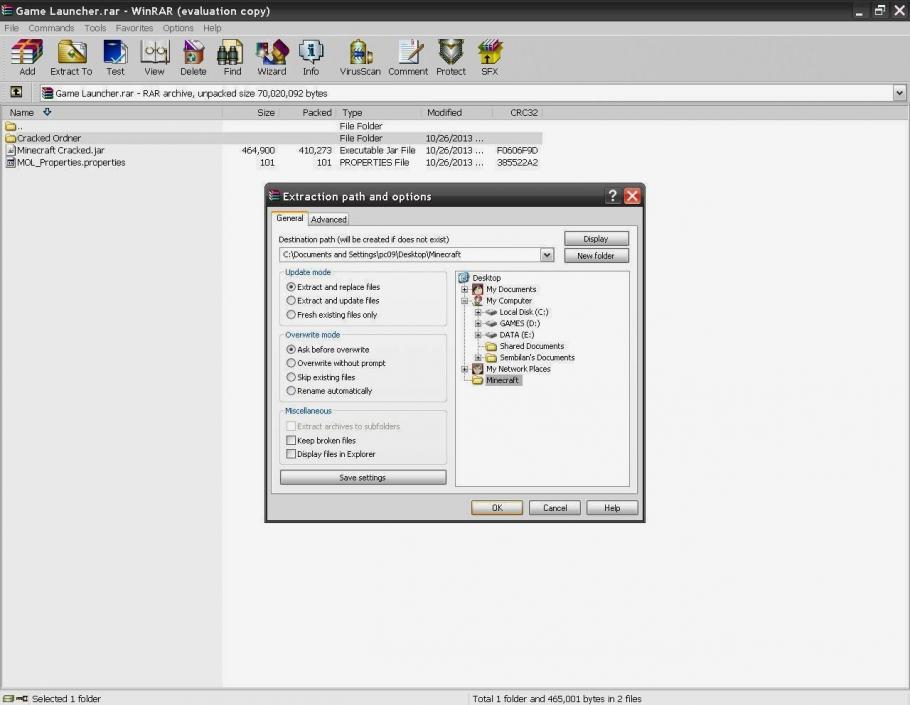Open the Tools menu

coord(95,28)
